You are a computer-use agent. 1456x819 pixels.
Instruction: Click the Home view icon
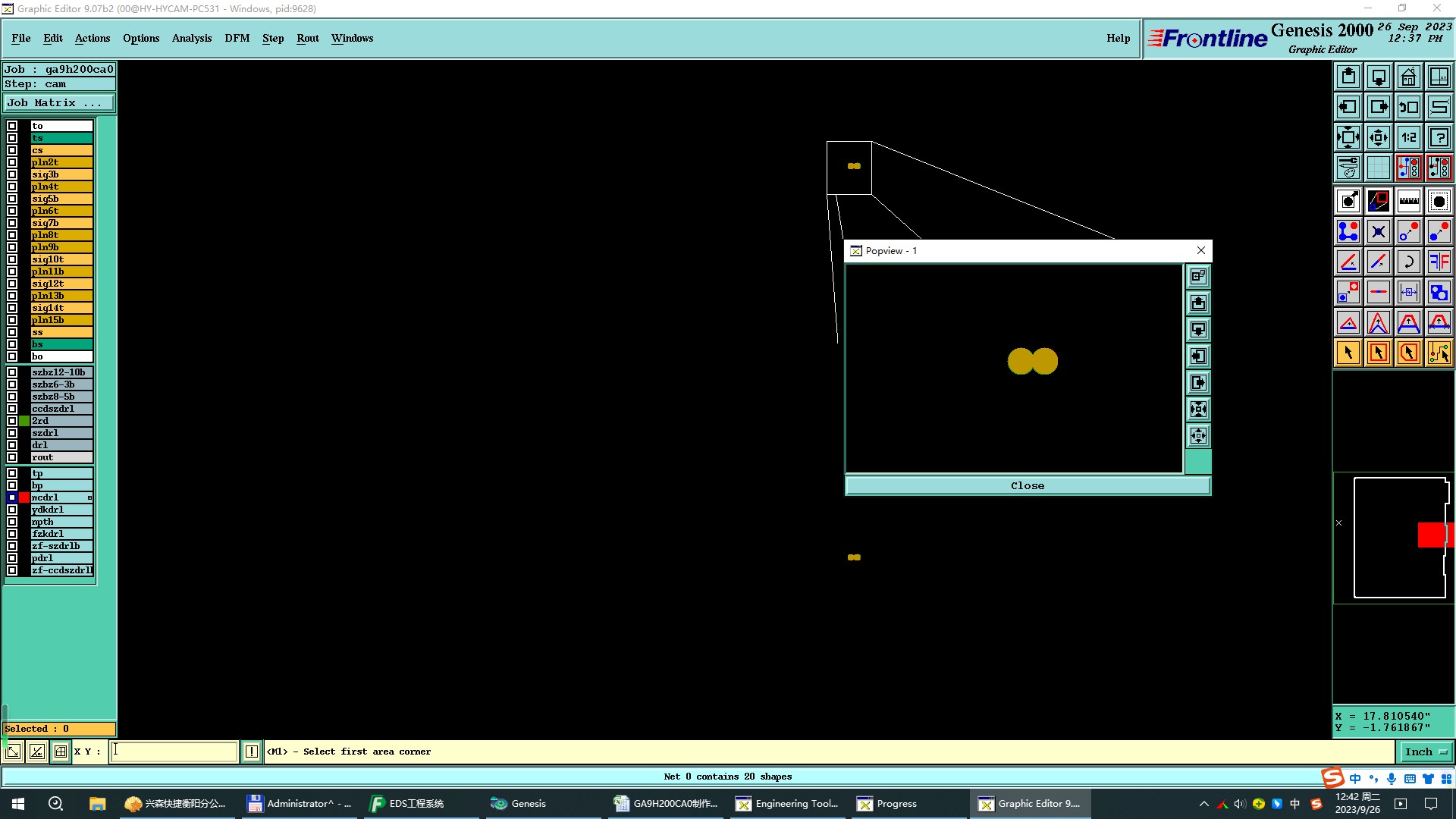[x=1408, y=77]
